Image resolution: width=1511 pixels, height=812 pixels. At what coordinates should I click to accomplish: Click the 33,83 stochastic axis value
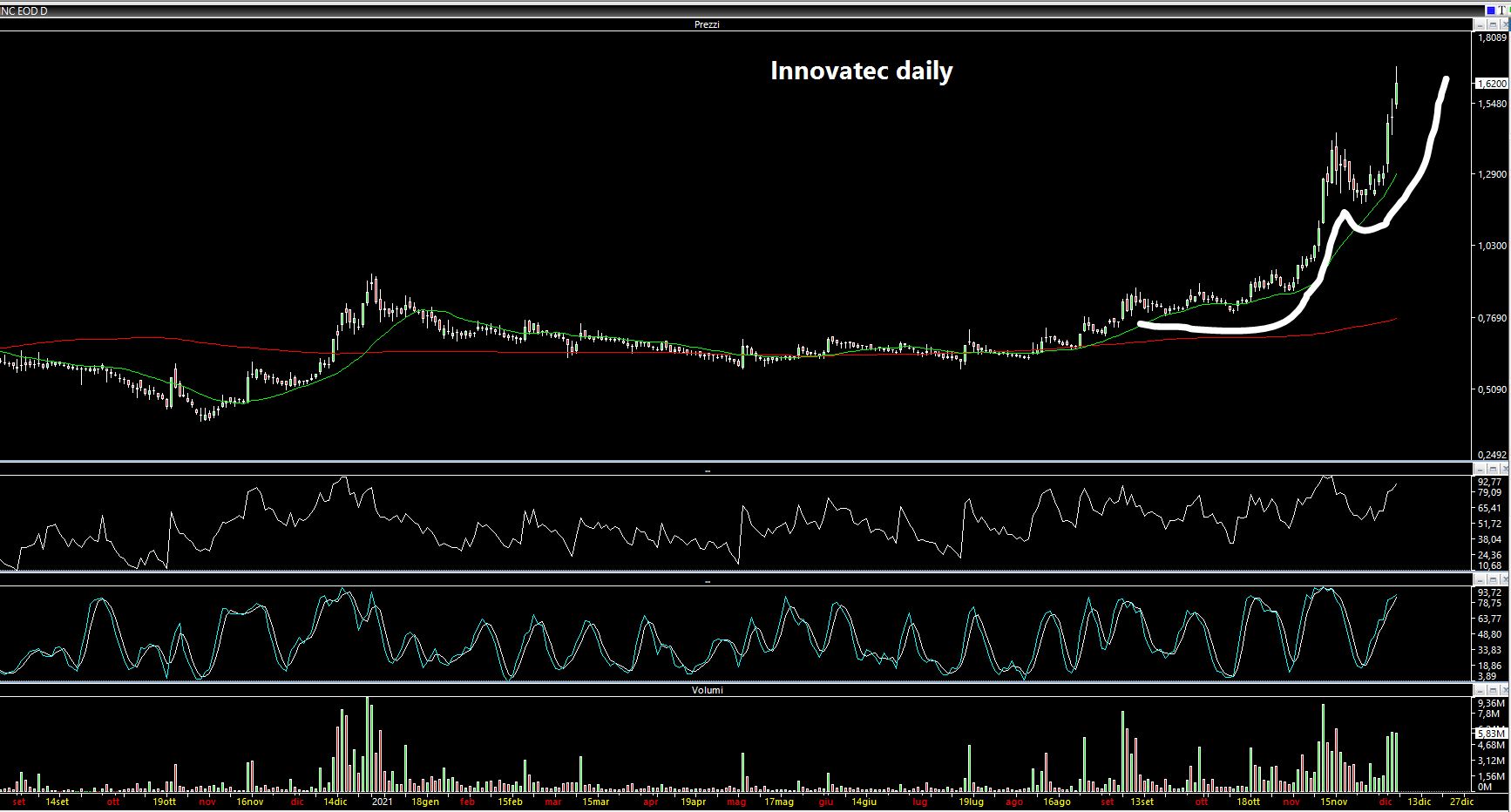pyautogui.click(x=1489, y=650)
